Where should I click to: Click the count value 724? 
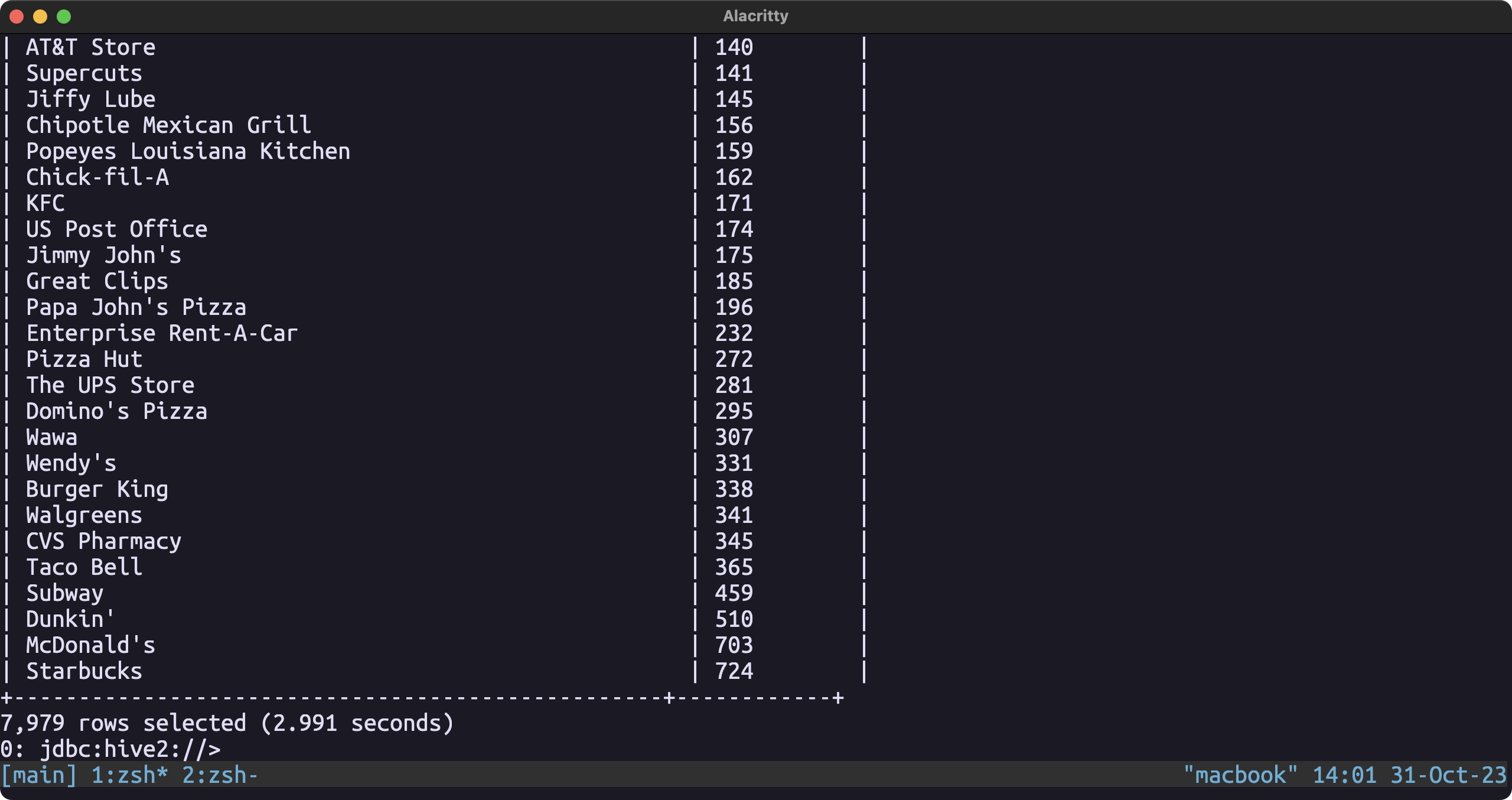734,671
